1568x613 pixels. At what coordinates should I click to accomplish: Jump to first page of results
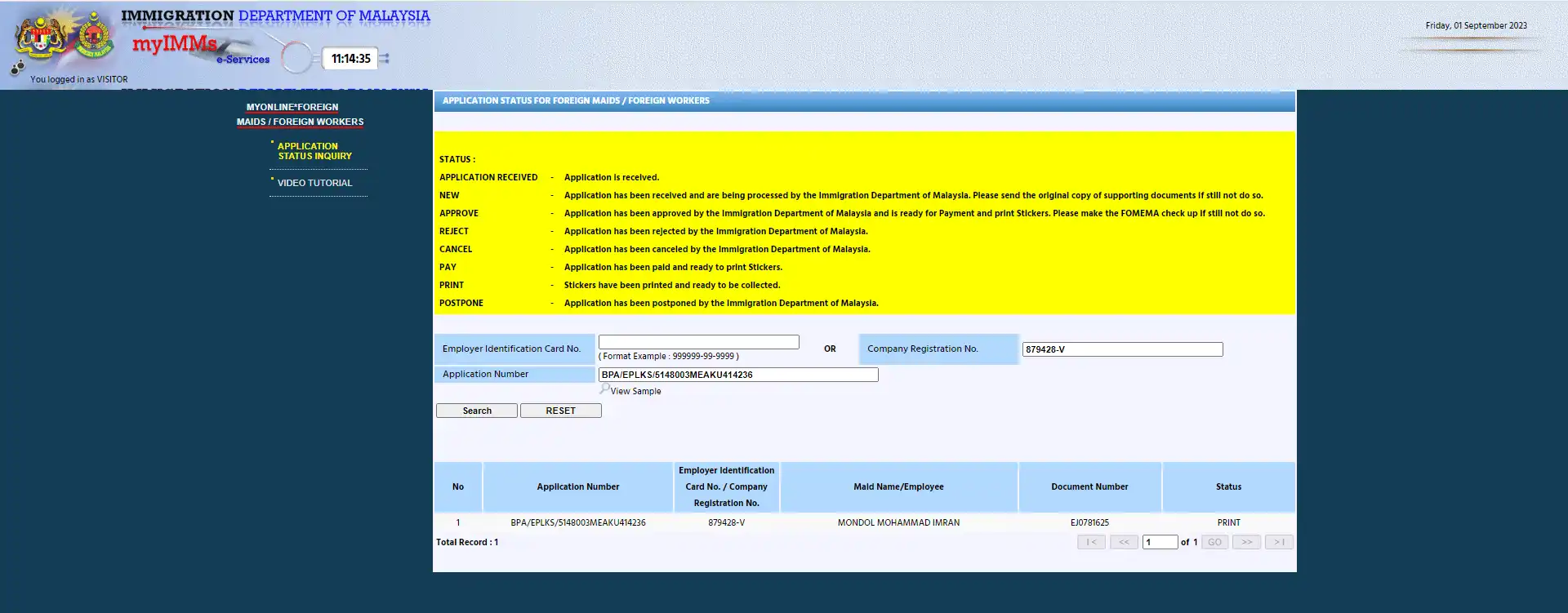click(1091, 542)
